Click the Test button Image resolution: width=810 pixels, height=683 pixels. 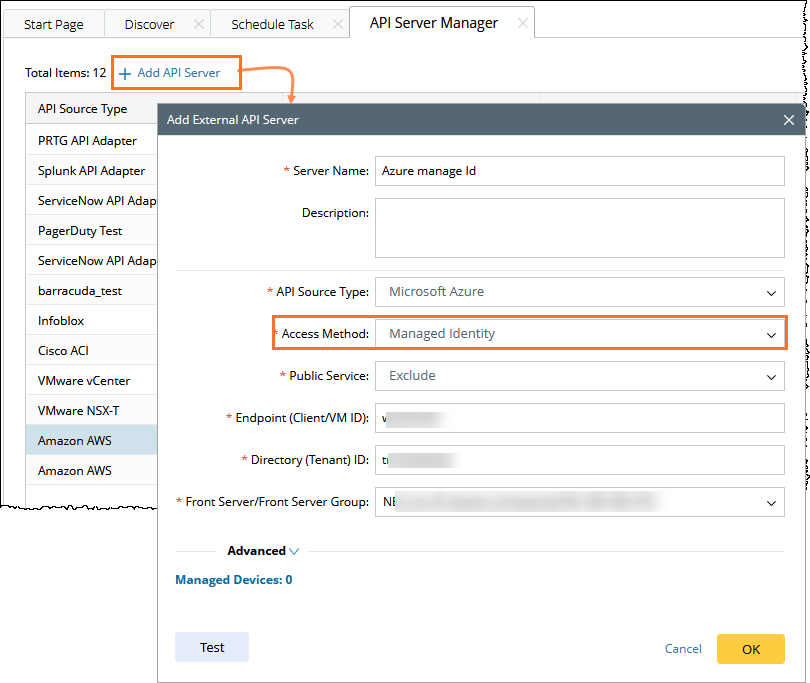pos(212,647)
